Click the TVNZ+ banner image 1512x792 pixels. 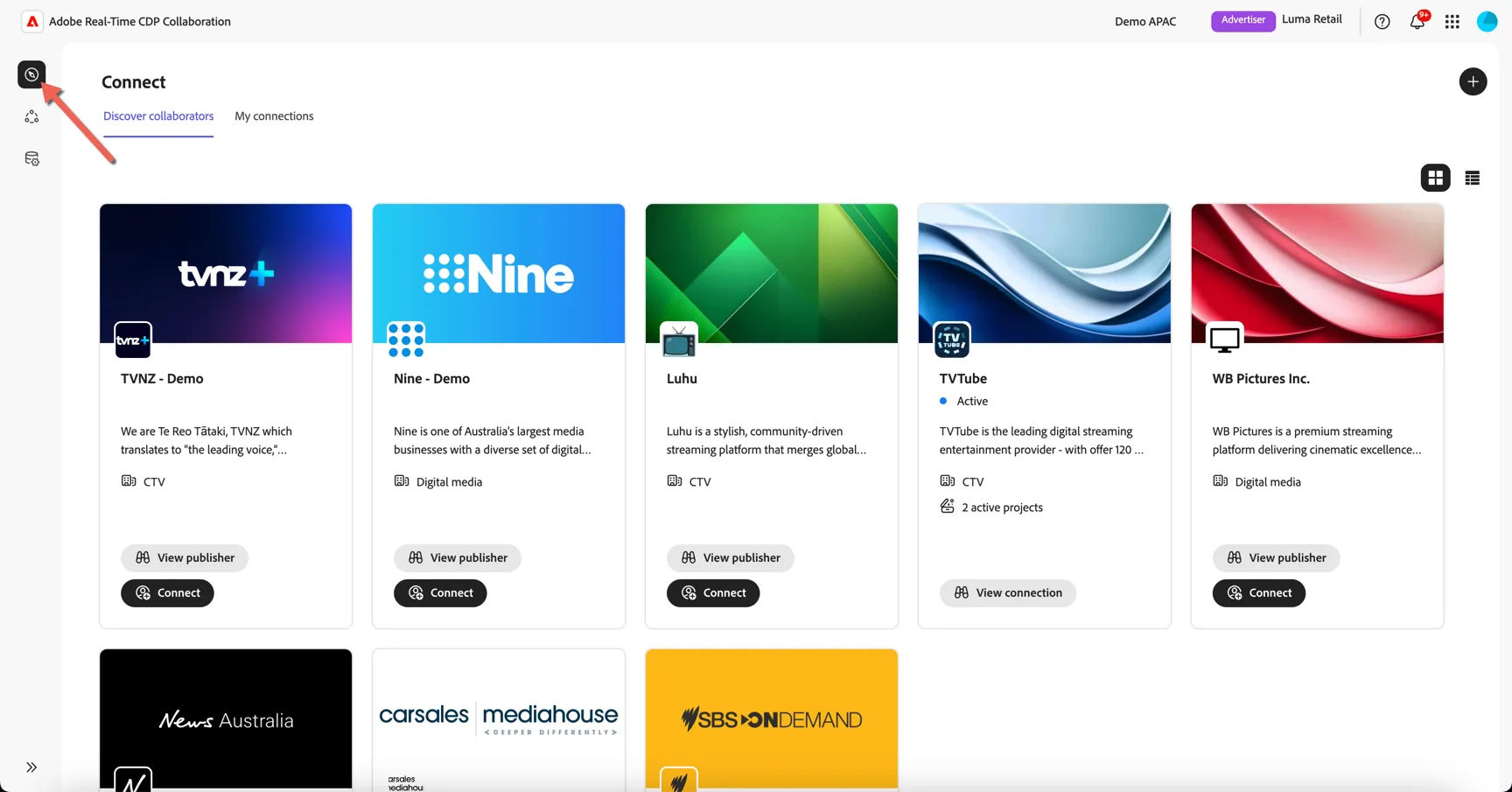pyautogui.click(x=226, y=273)
